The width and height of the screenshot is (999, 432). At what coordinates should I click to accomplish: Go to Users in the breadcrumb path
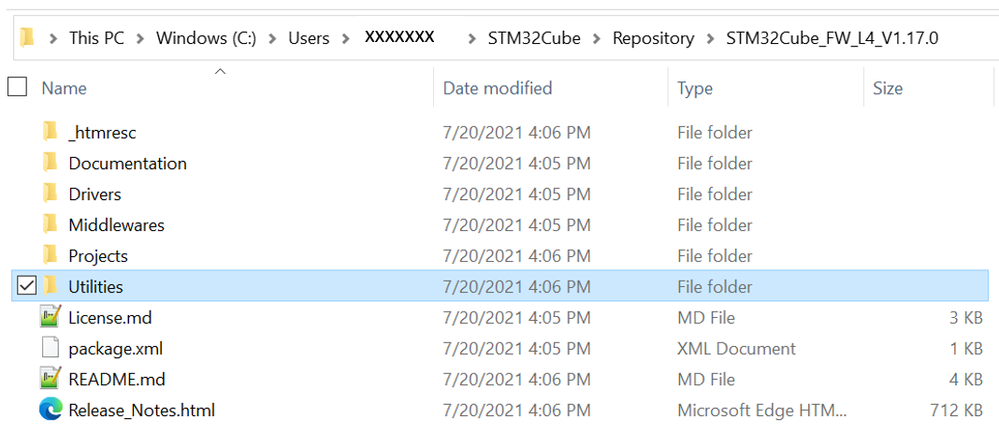click(x=308, y=38)
